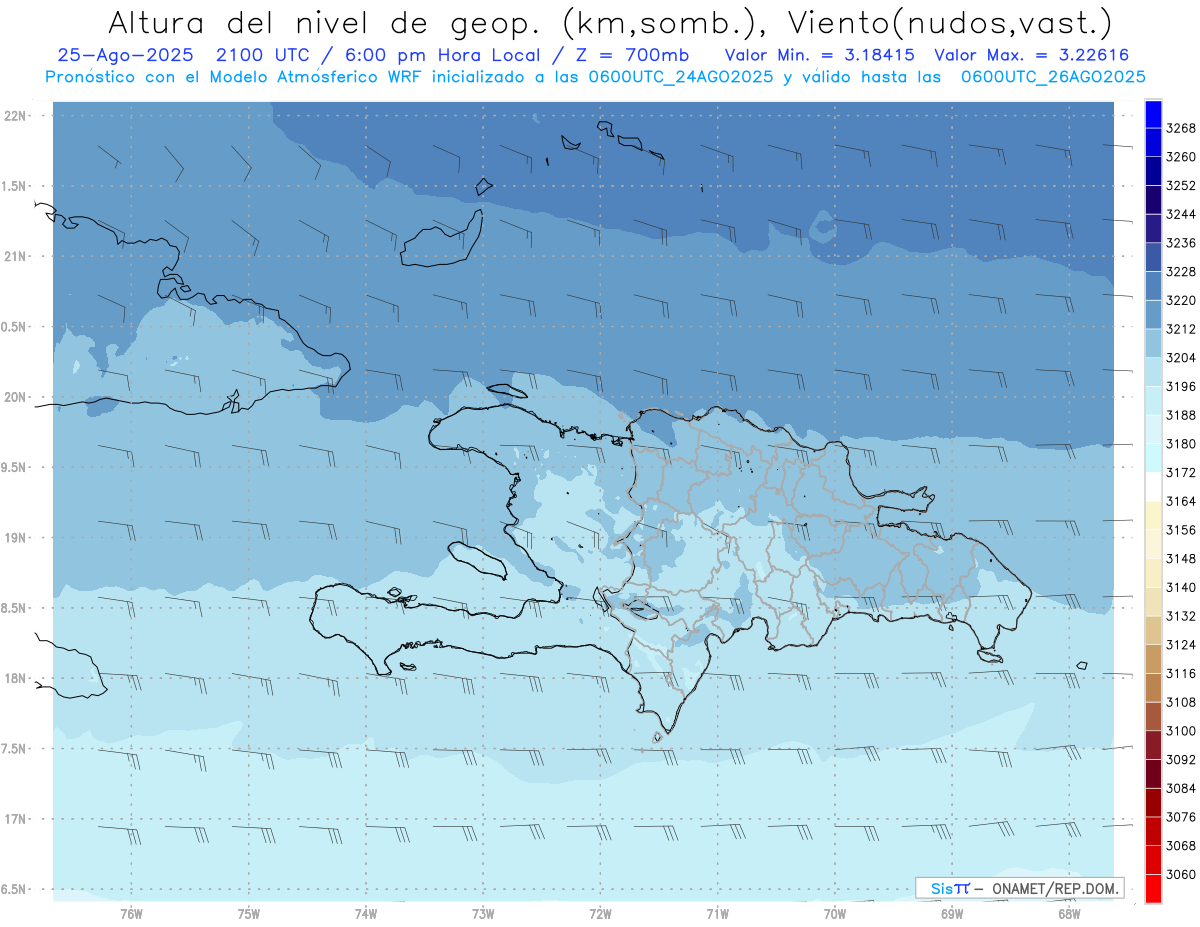This screenshot has width=1200, height=927.
Task: Click legend value 3148
Action: (1181, 559)
